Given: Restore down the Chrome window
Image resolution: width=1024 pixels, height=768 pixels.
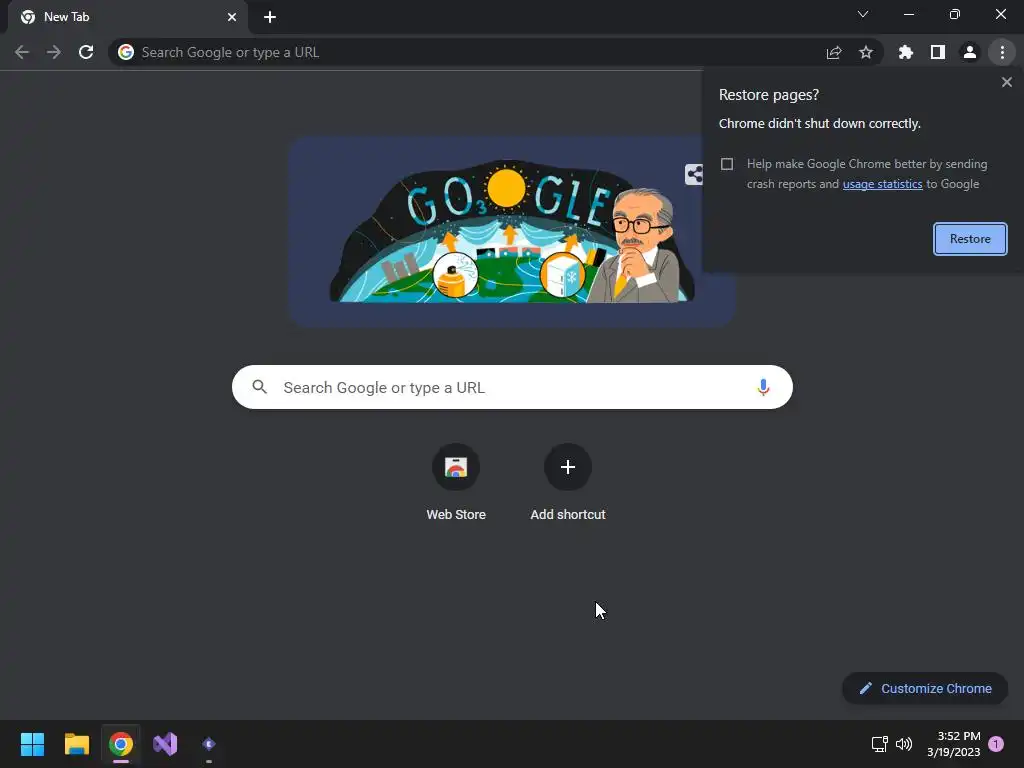Looking at the screenshot, I should (955, 14).
